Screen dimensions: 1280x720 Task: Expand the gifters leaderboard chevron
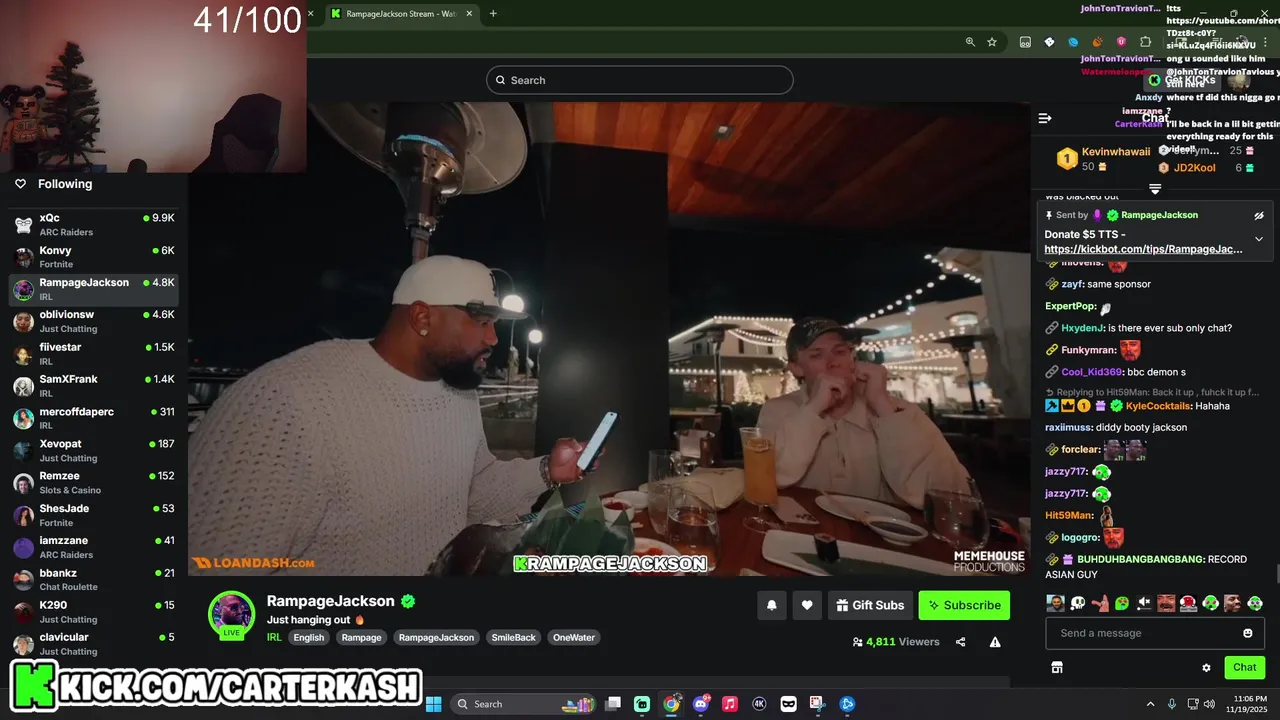1155,188
